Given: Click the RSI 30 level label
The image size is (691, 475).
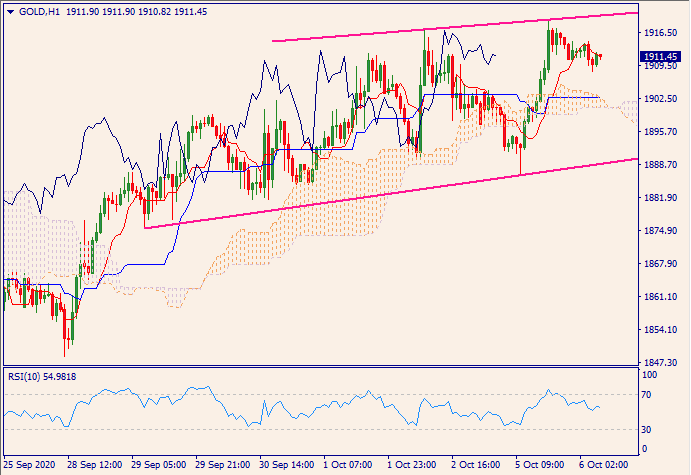Looking at the screenshot, I should 648,430.
